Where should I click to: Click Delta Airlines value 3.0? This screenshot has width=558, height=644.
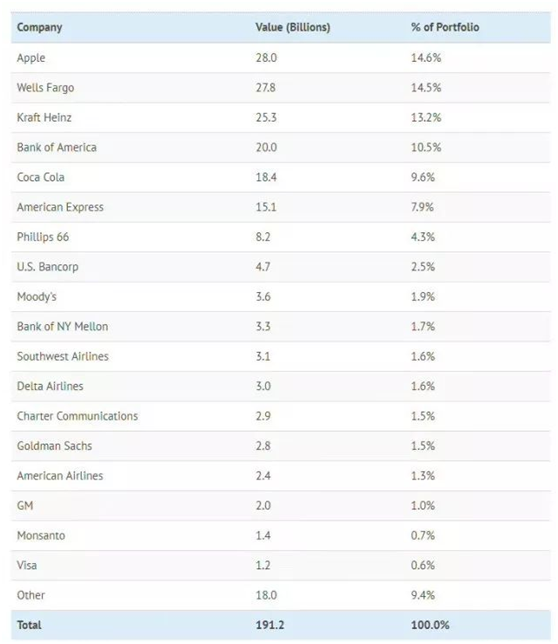pos(263,386)
